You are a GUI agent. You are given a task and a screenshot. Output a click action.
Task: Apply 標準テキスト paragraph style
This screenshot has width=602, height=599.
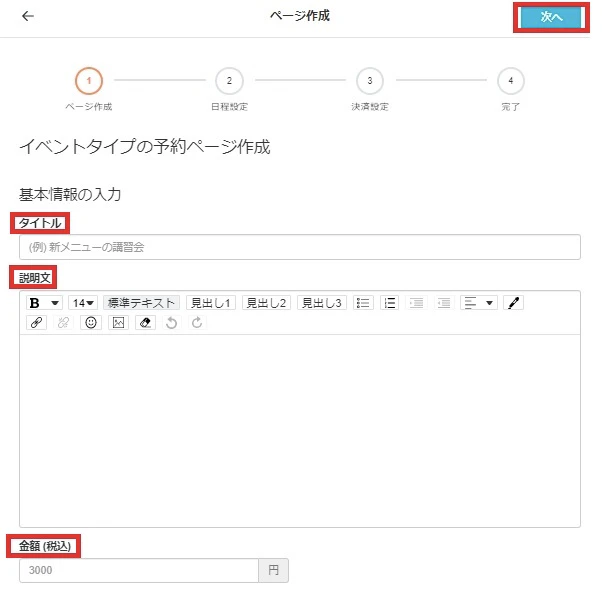click(x=141, y=303)
